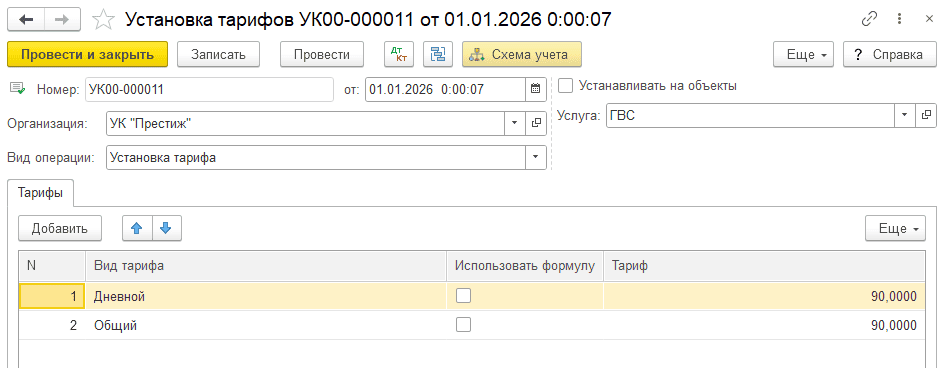
Task: Open calendar picker for the date field
Action: (535, 90)
